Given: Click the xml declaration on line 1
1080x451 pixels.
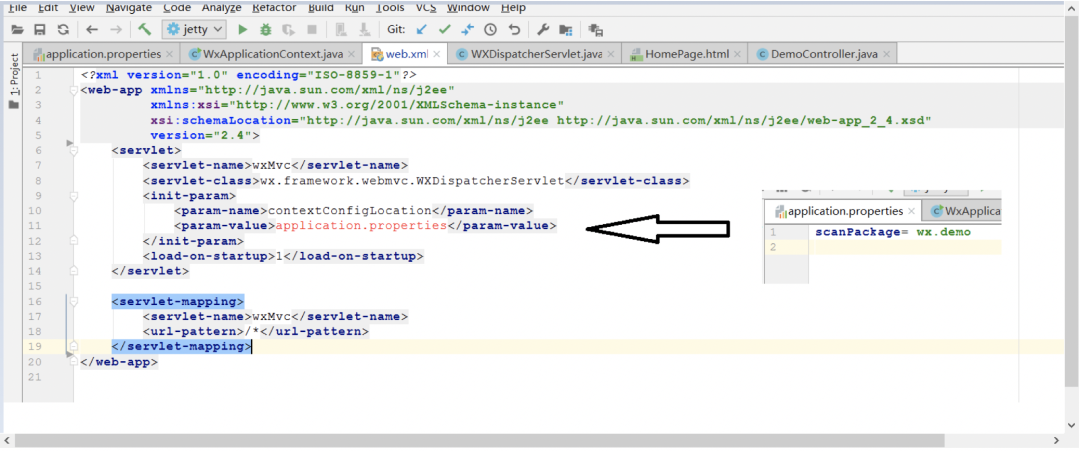Looking at the screenshot, I should (249, 75).
